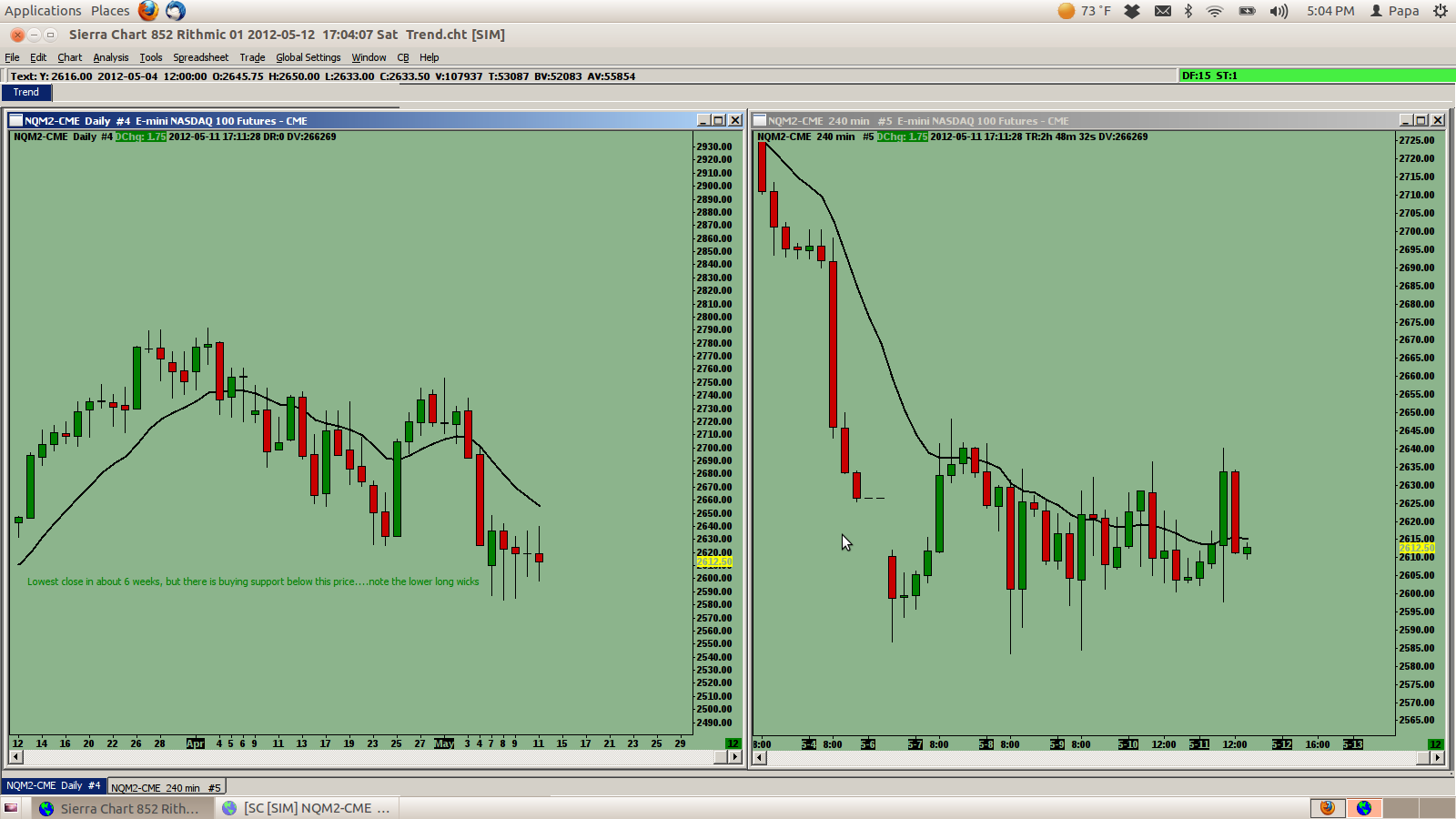
Task: Minimize the Sierra Chart main window
Action: tap(34, 35)
